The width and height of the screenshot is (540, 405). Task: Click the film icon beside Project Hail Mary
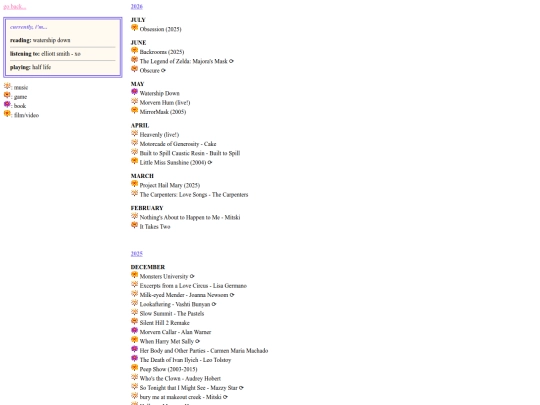pyautogui.click(x=135, y=184)
